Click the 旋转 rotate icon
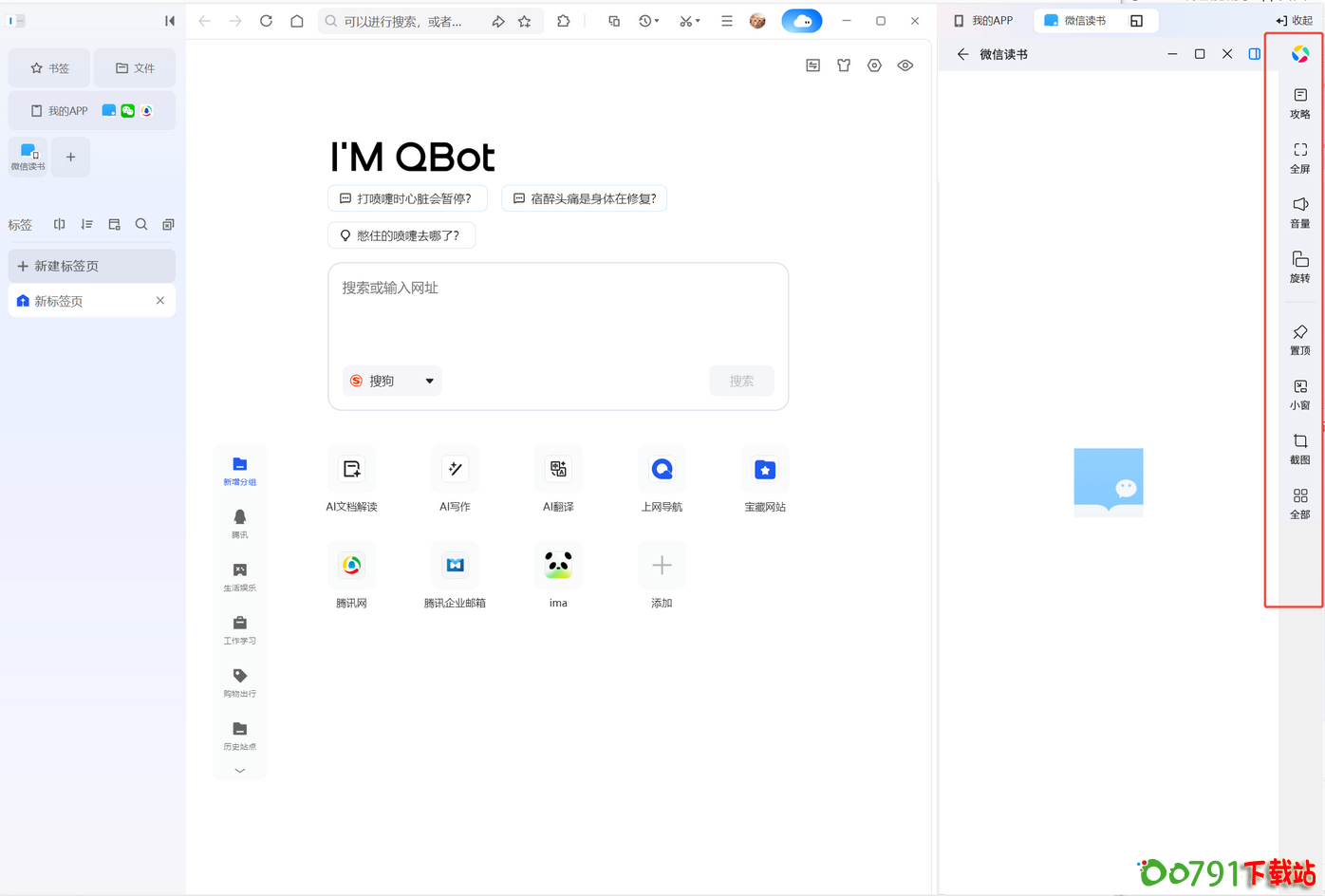 tap(1299, 266)
